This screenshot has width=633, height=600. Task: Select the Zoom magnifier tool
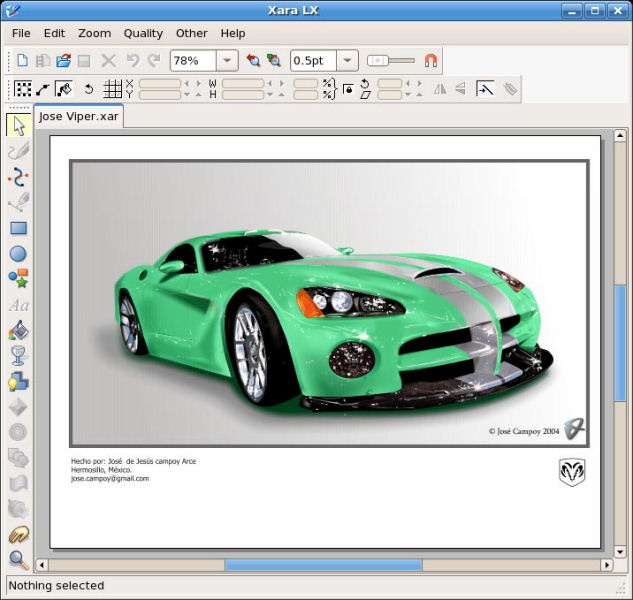[18, 560]
